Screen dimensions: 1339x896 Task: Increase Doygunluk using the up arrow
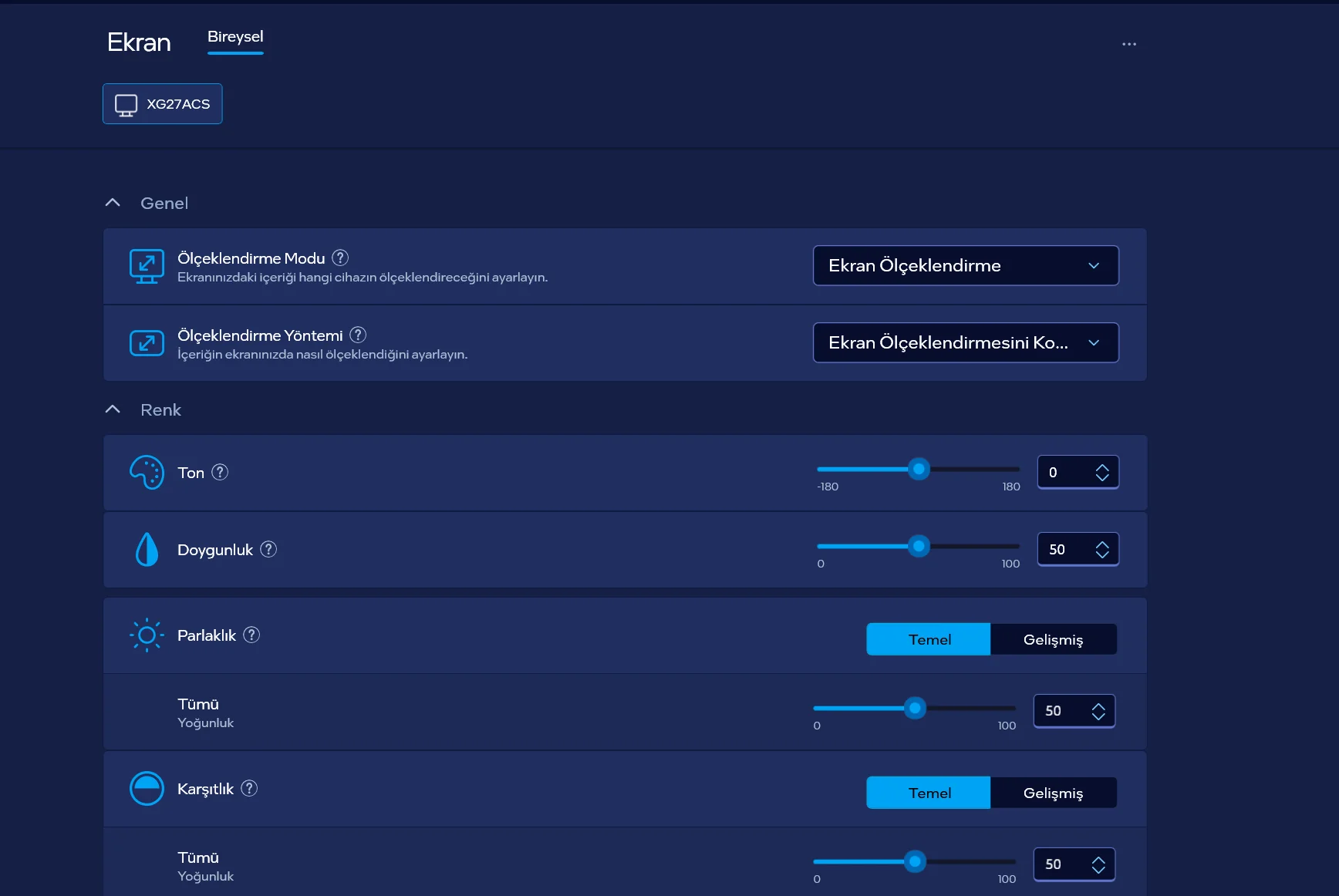tap(1102, 544)
